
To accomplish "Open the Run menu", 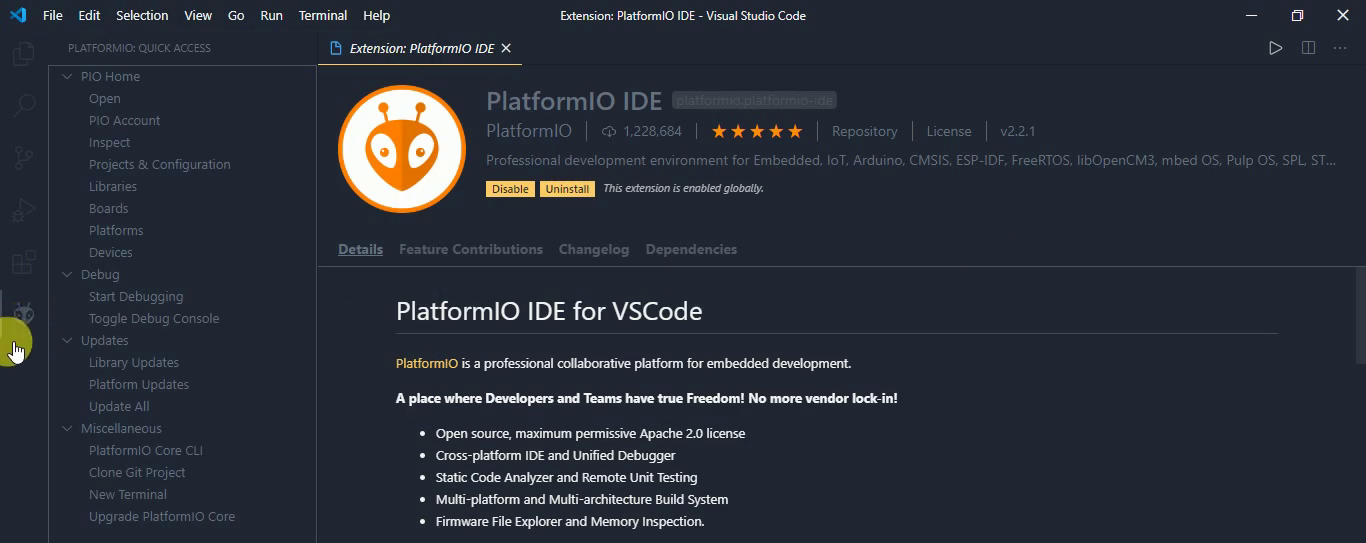I will coord(271,15).
